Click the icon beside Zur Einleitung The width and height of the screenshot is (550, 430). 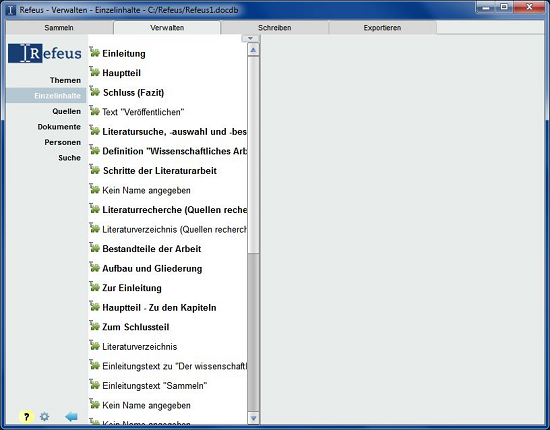[x=94, y=287]
